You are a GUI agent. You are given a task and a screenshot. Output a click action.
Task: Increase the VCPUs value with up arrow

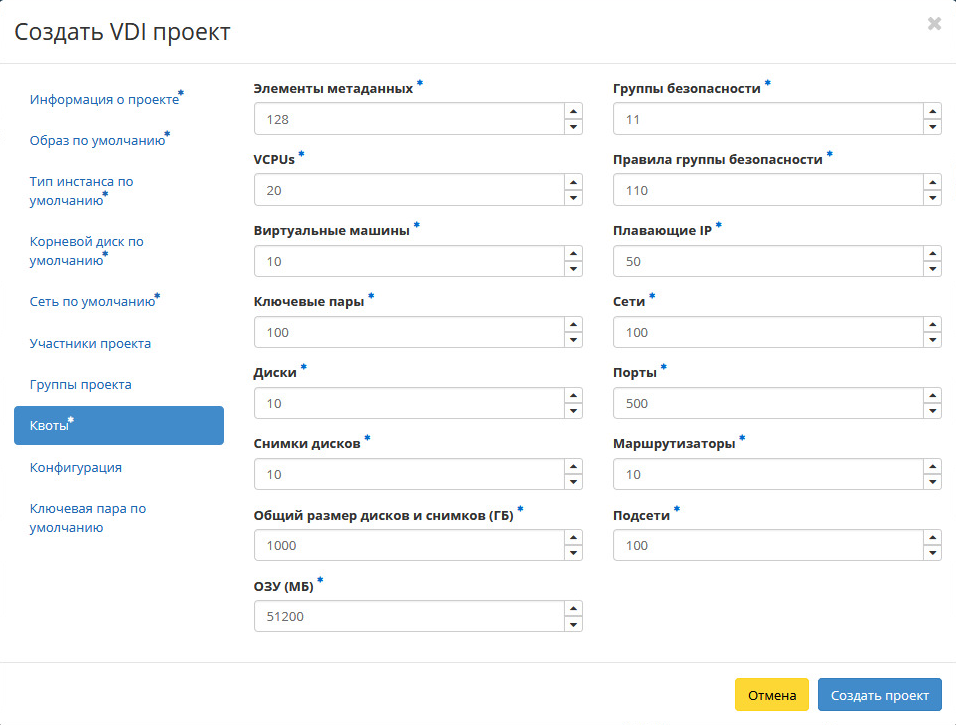[x=573, y=182]
